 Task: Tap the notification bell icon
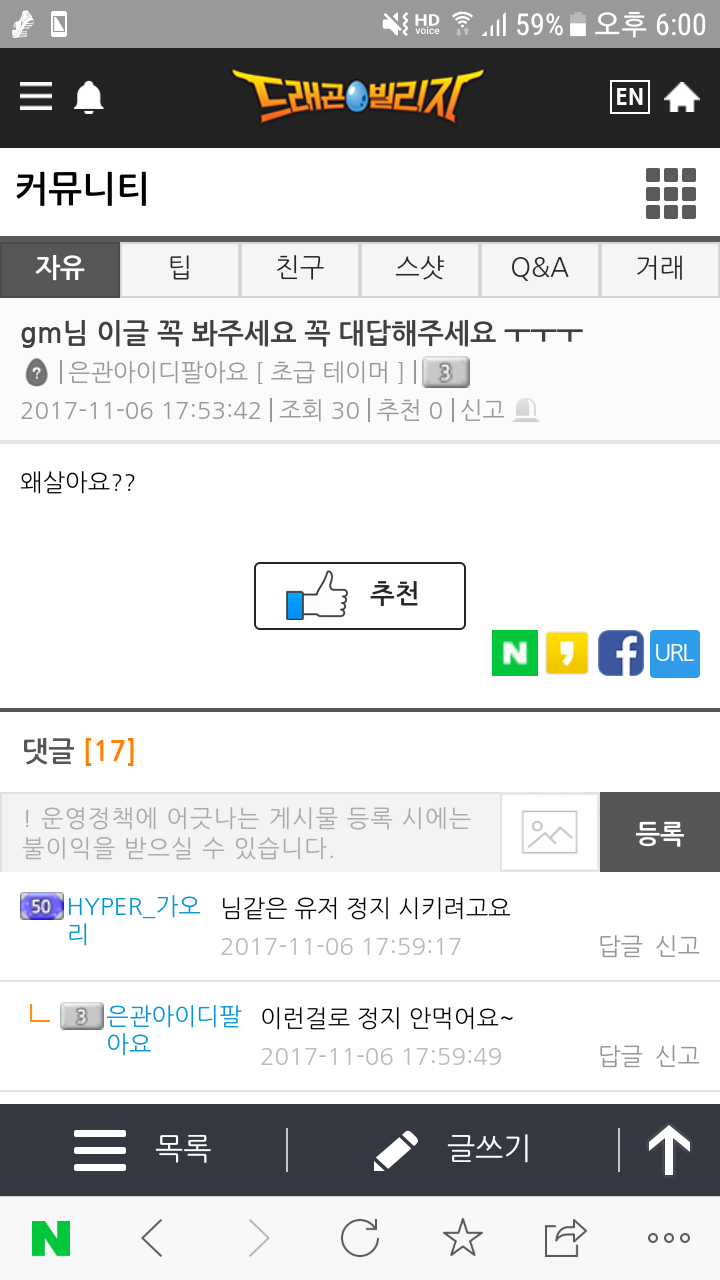pos(89,97)
